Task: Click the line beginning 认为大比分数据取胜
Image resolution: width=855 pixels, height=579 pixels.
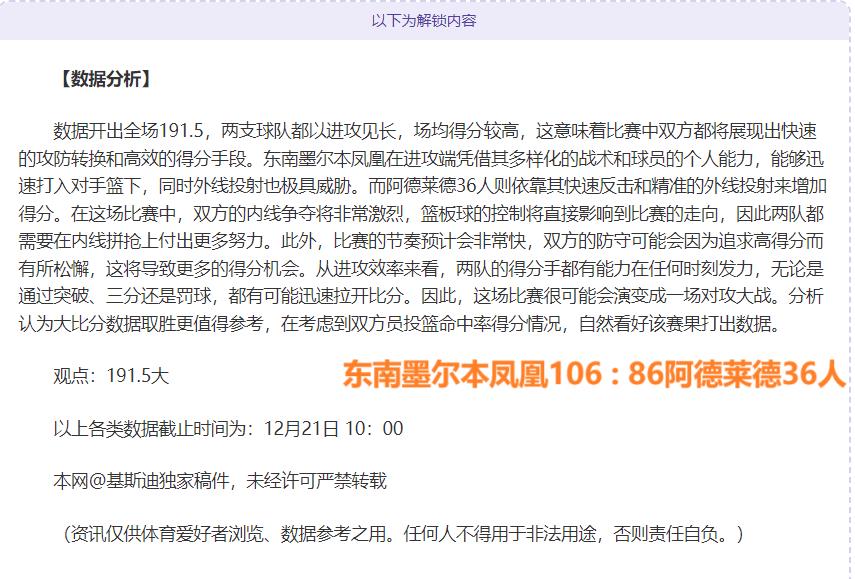Action: [x=401, y=324]
